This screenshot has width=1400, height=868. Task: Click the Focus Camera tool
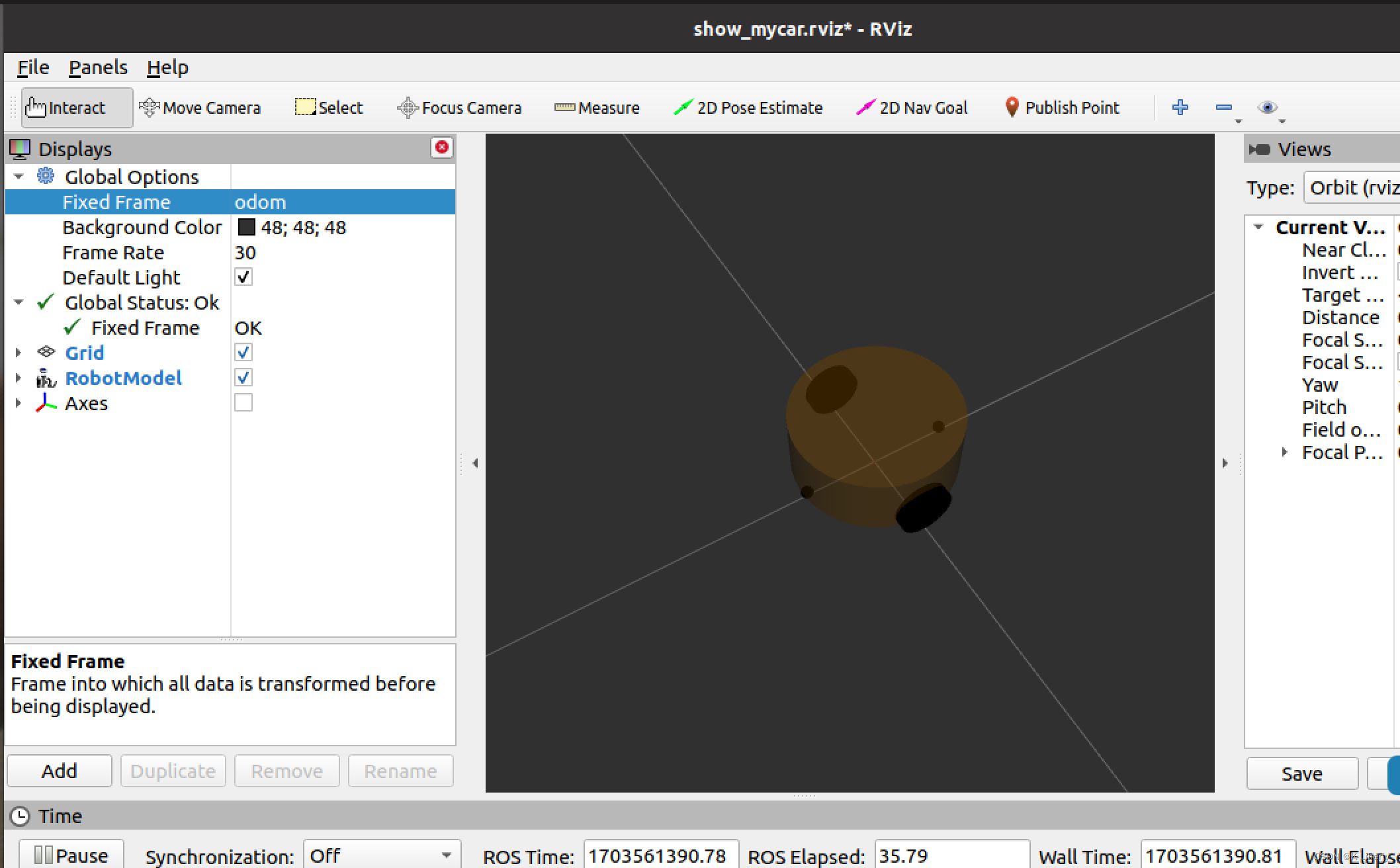pos(459,108)
